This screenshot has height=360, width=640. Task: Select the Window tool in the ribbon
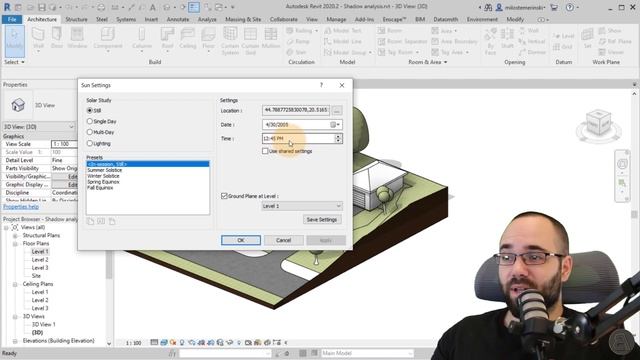pos(77,38)
